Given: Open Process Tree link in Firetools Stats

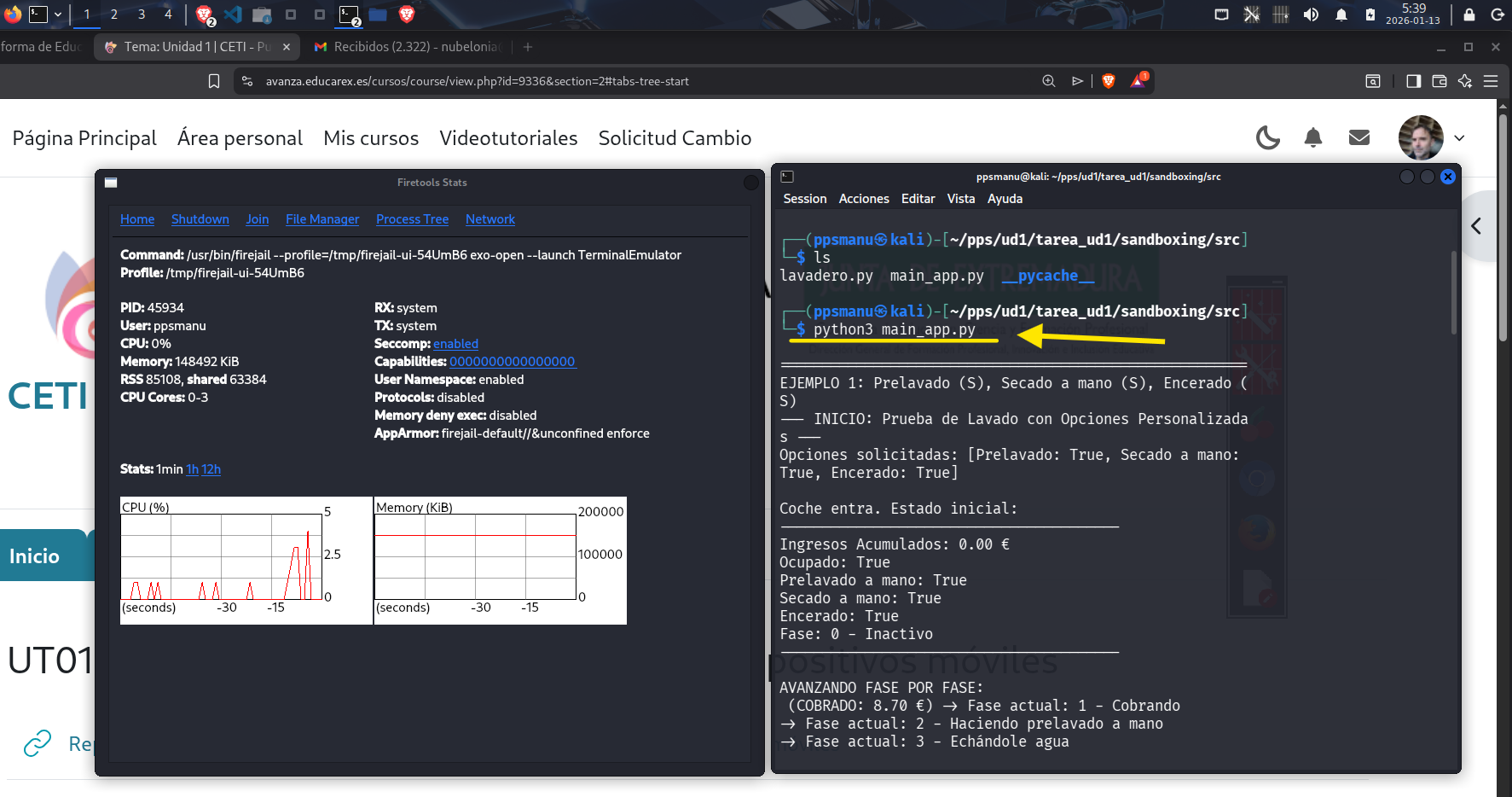Looking at the screenshot, I should coord(413,219).
